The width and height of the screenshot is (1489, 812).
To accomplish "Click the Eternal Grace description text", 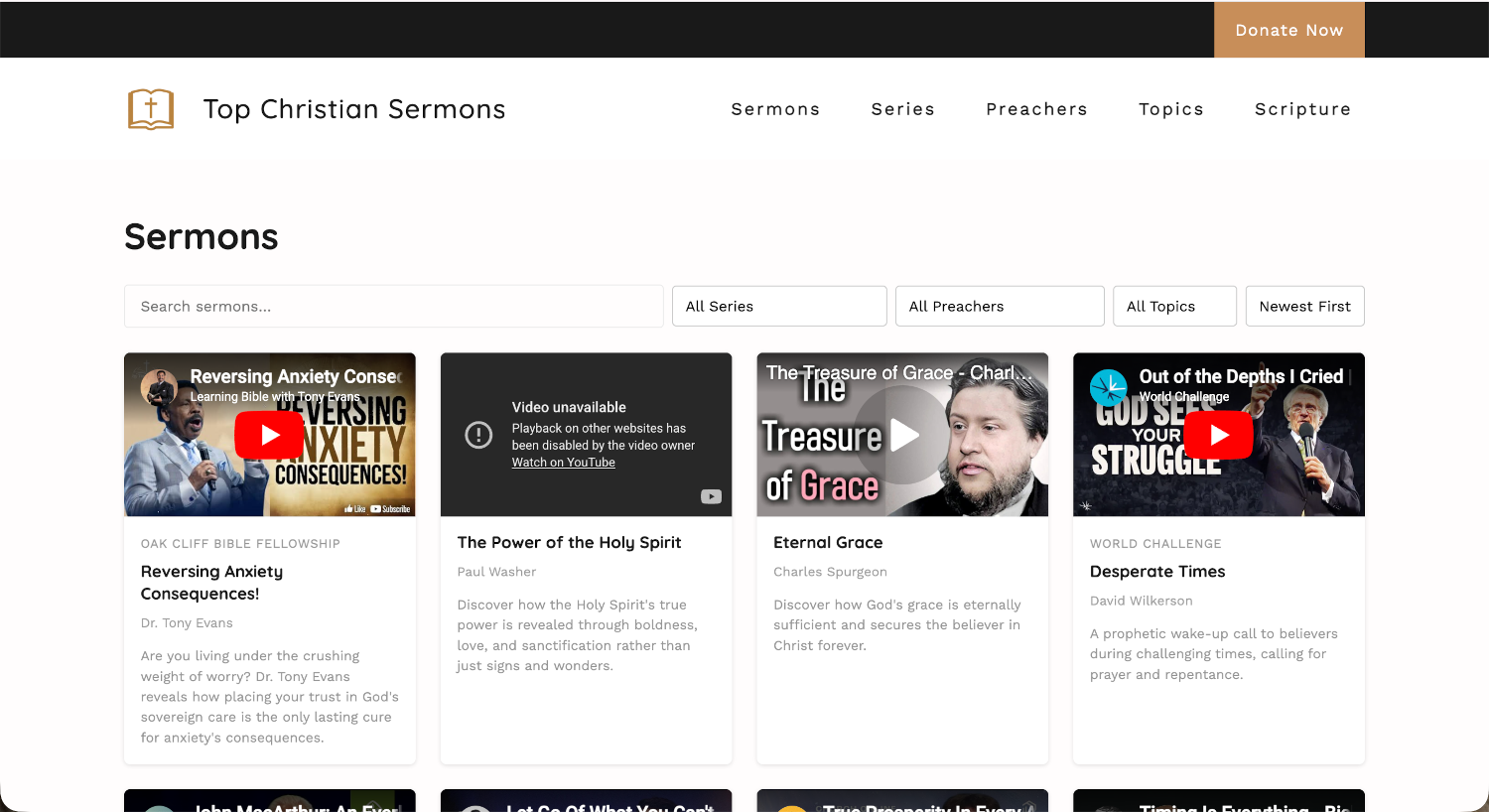I will 897,625.
